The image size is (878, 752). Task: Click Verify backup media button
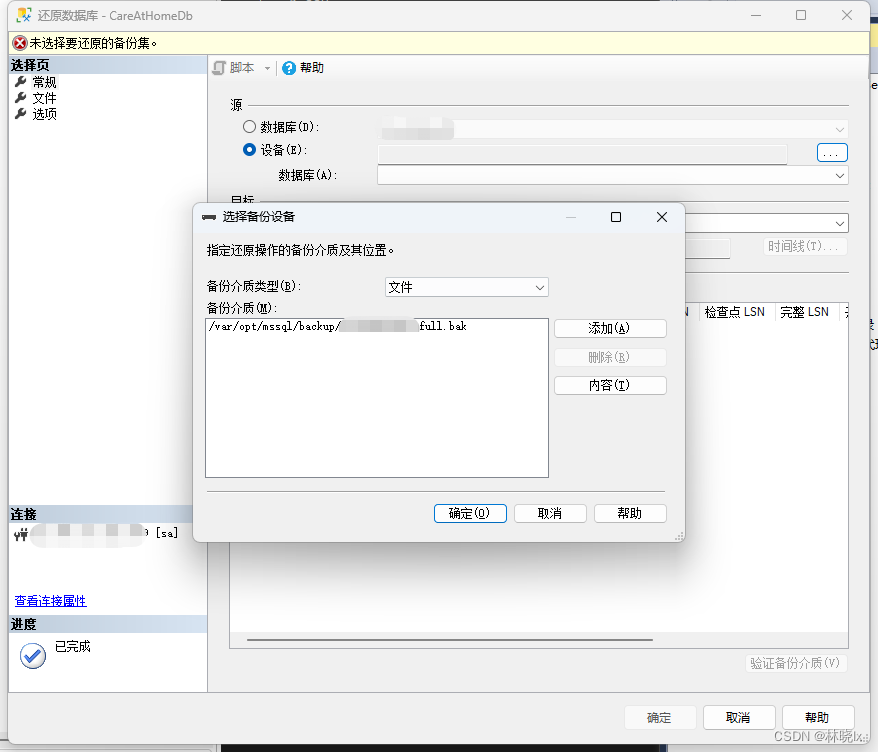pos(796,664)
